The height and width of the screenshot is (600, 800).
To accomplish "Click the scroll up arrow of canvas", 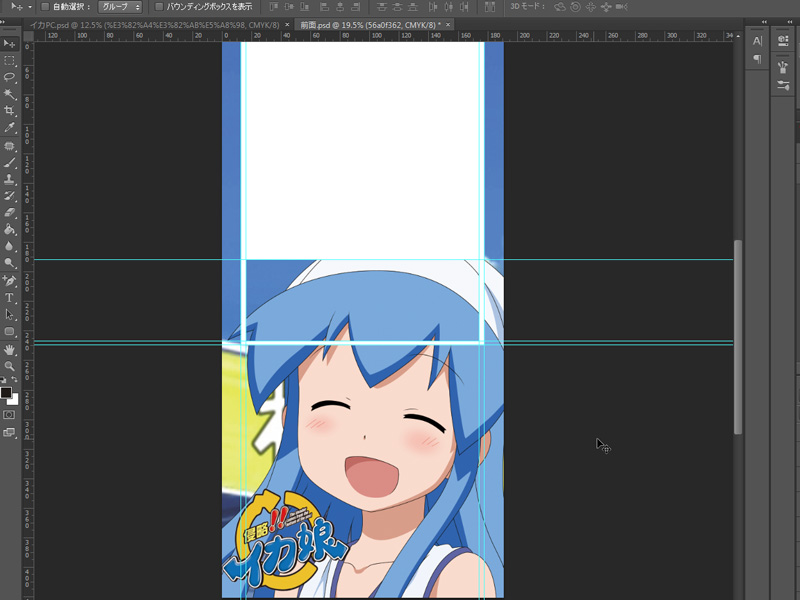I will pos(738,36).
